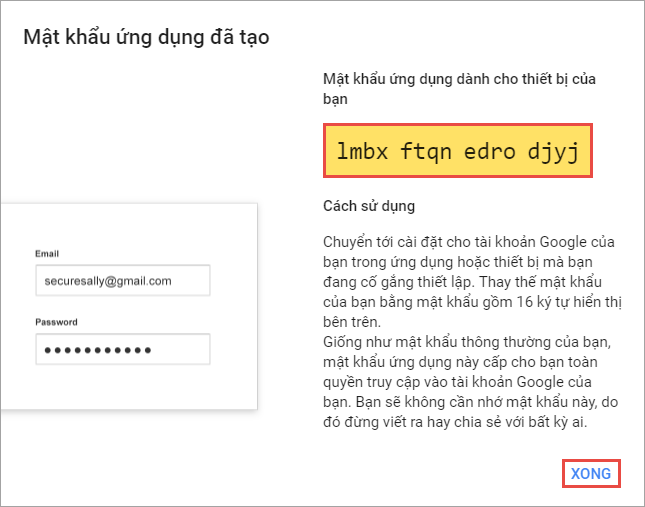Click the XONG button to finish

591,474
